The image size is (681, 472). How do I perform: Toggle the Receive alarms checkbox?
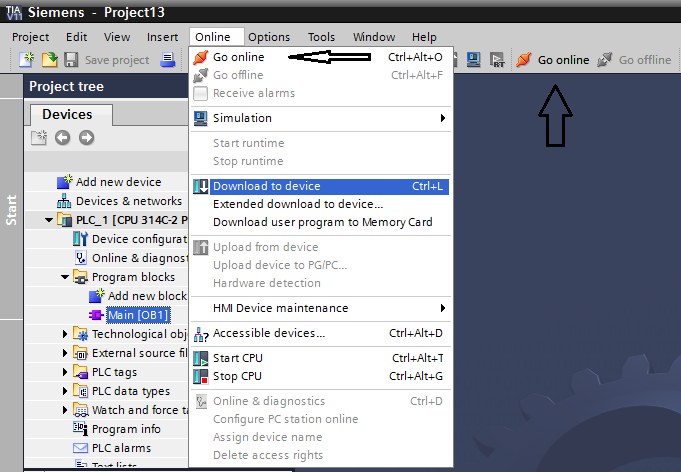pos(200,93)
